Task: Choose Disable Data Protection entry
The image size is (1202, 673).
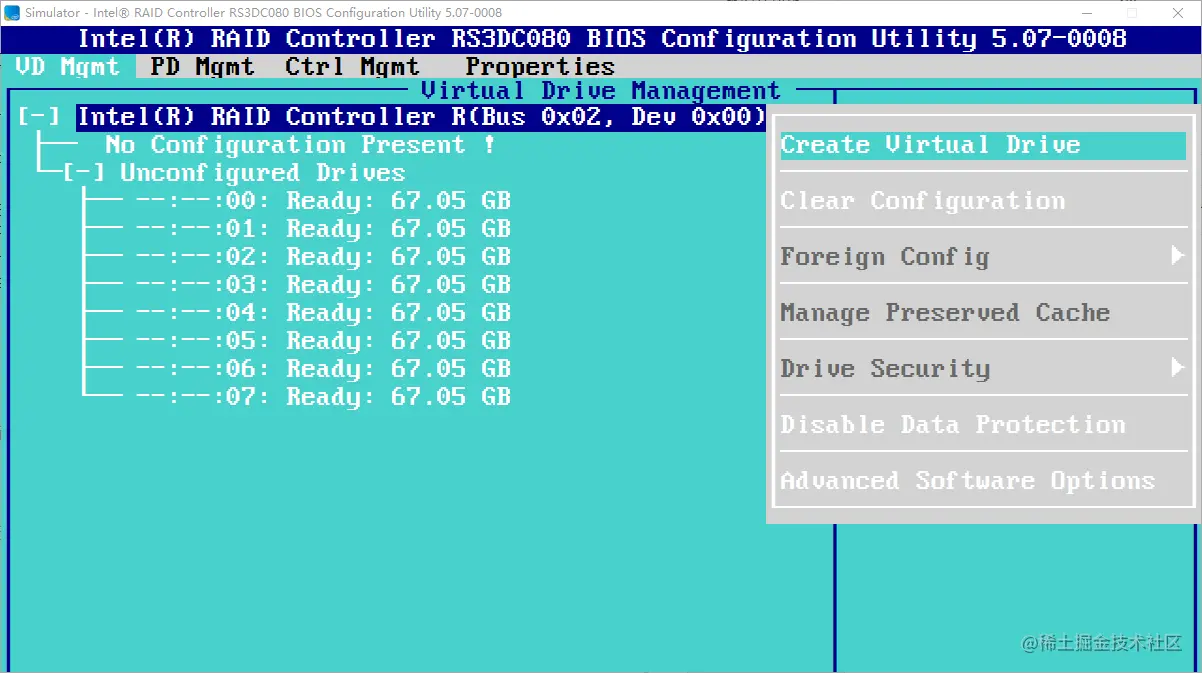Action: [x=953, y=425]
